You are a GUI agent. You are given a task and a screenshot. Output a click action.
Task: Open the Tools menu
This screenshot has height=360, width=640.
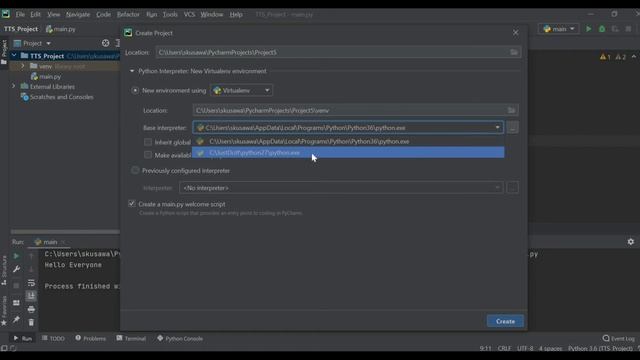(170, 14)
